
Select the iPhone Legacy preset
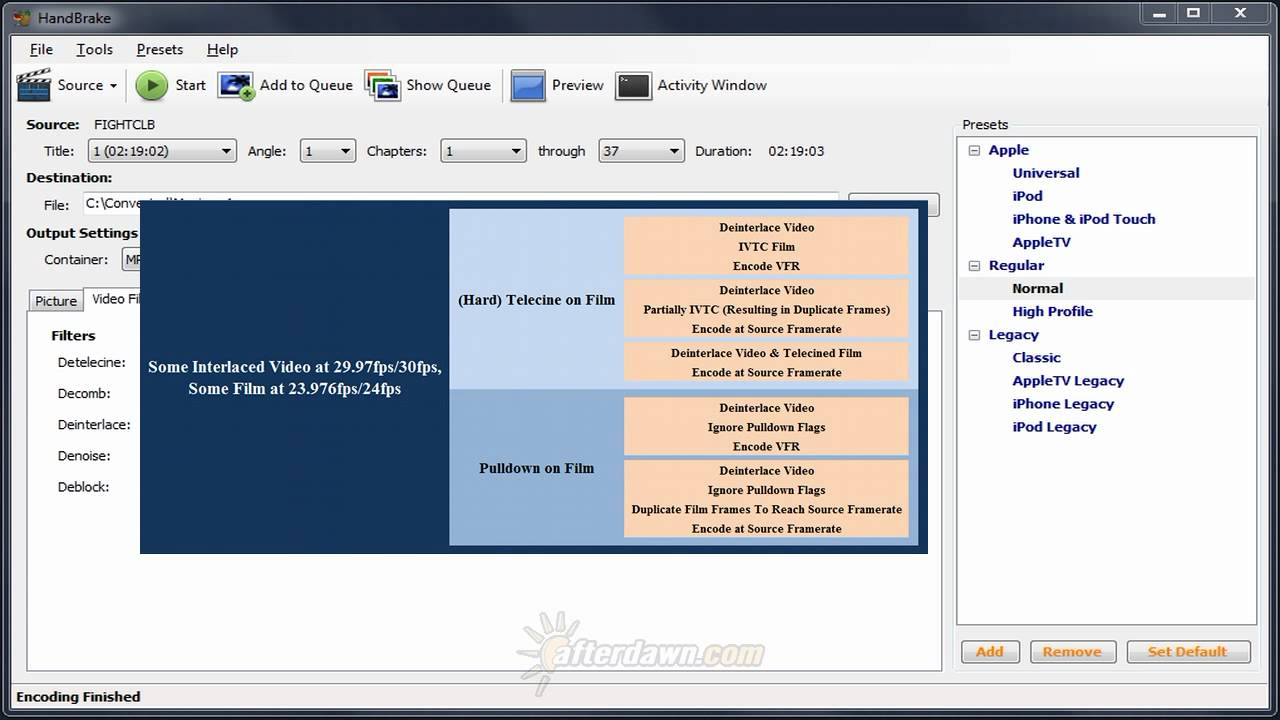coord(1063,404)
